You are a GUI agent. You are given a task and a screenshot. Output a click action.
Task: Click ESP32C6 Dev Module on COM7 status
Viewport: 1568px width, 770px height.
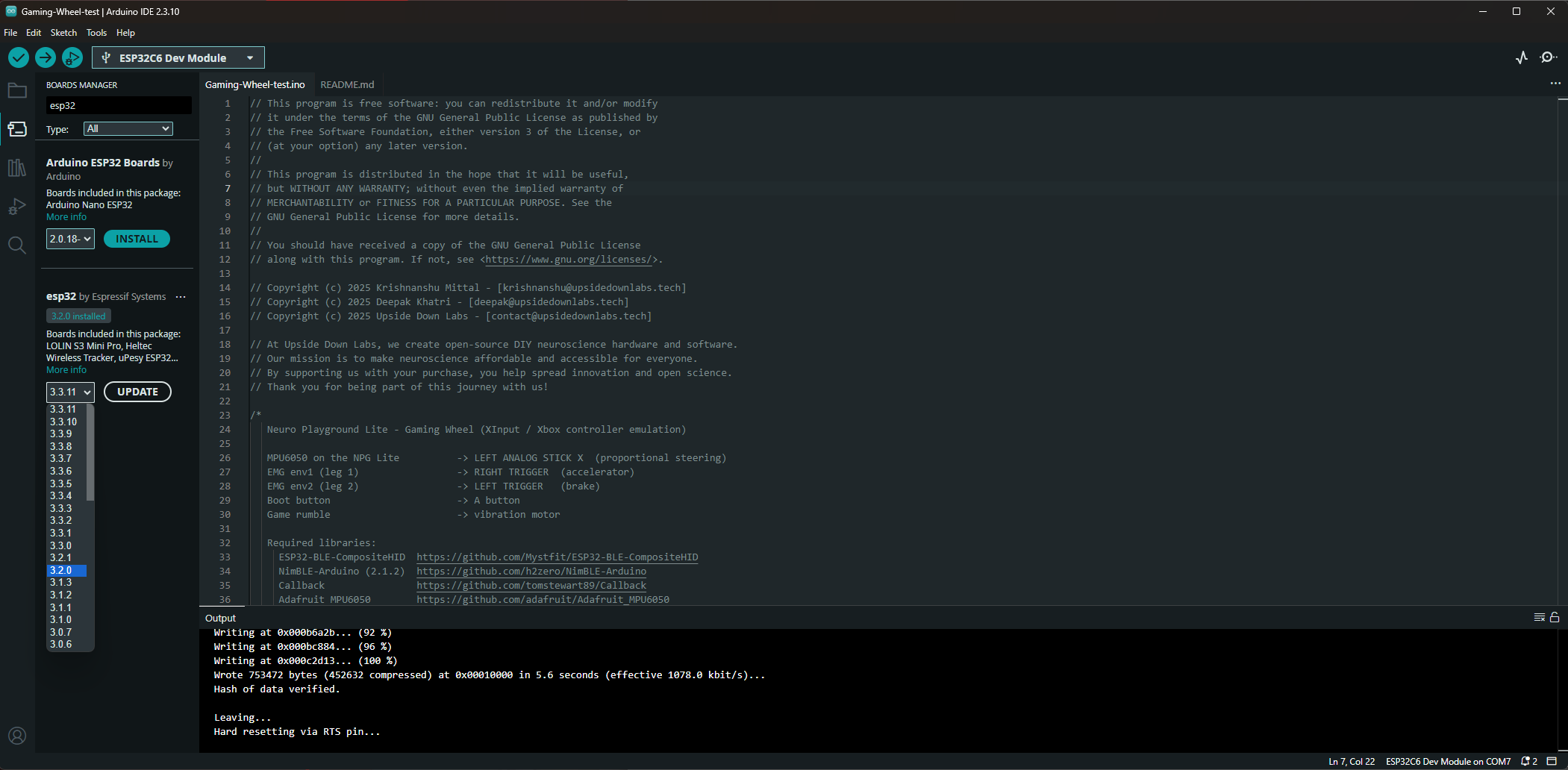[1448, 762]
